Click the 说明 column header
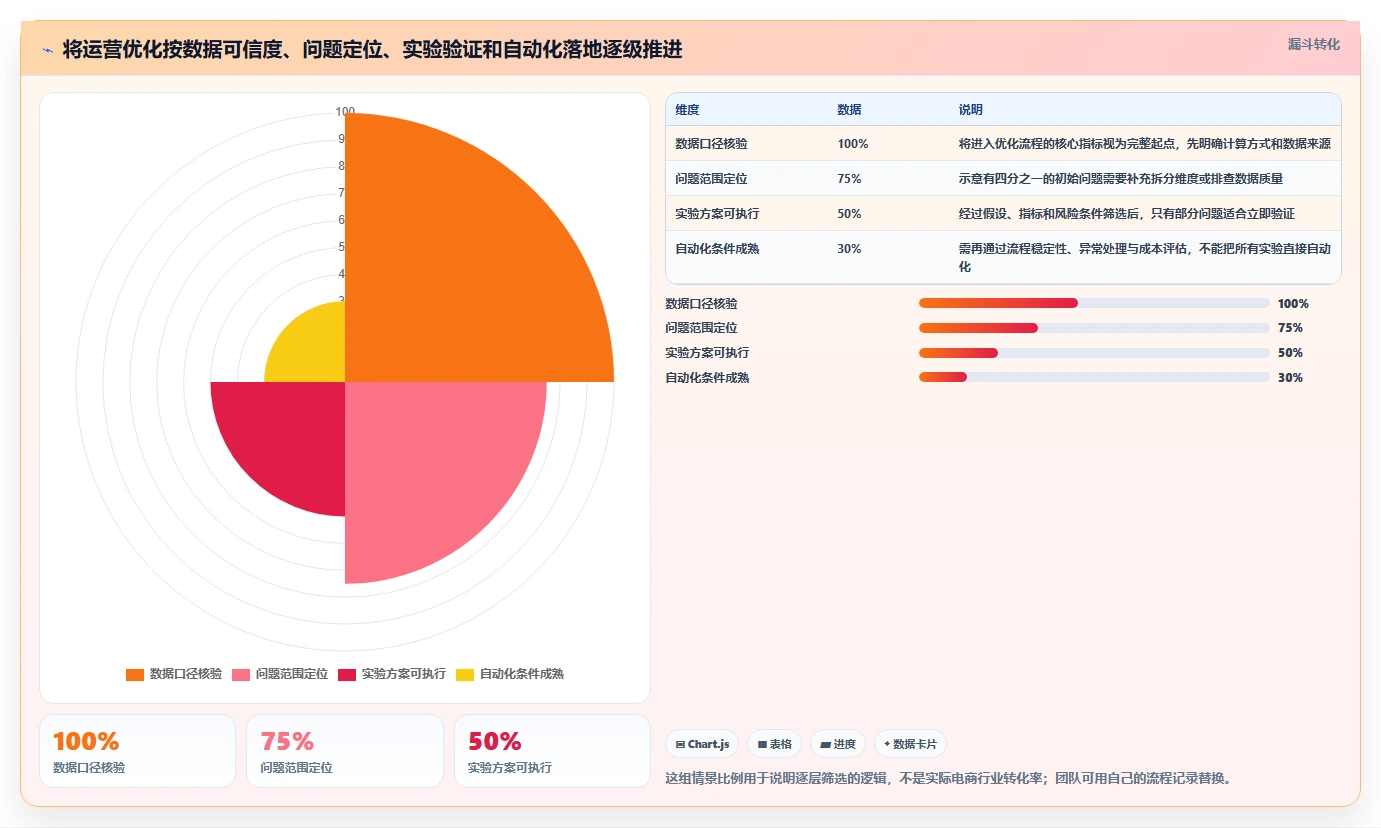The height and width of the screenshot is (828, 1381). click(971, 110)
